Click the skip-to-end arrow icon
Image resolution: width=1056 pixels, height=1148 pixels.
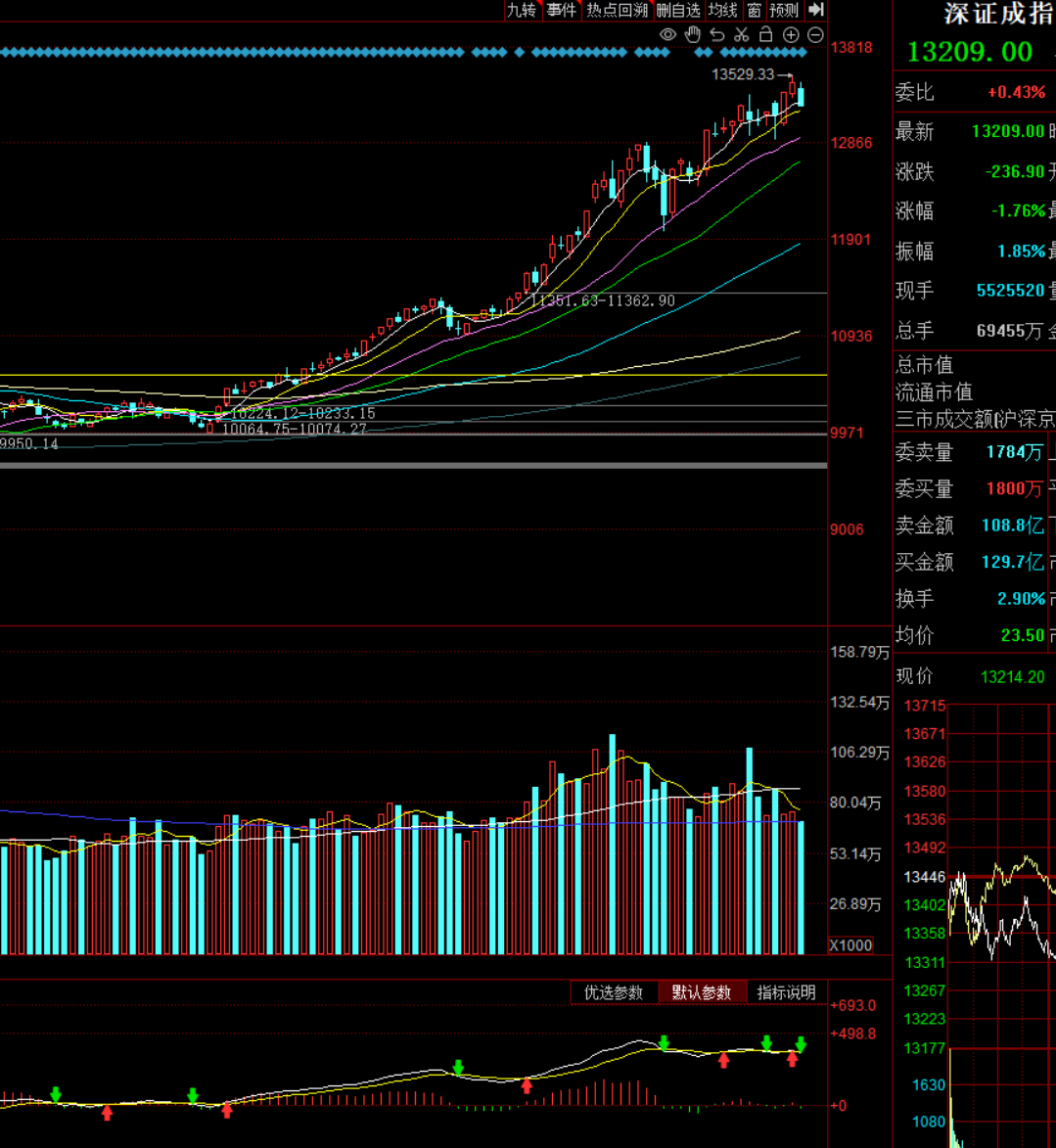(x=815, y=10)
